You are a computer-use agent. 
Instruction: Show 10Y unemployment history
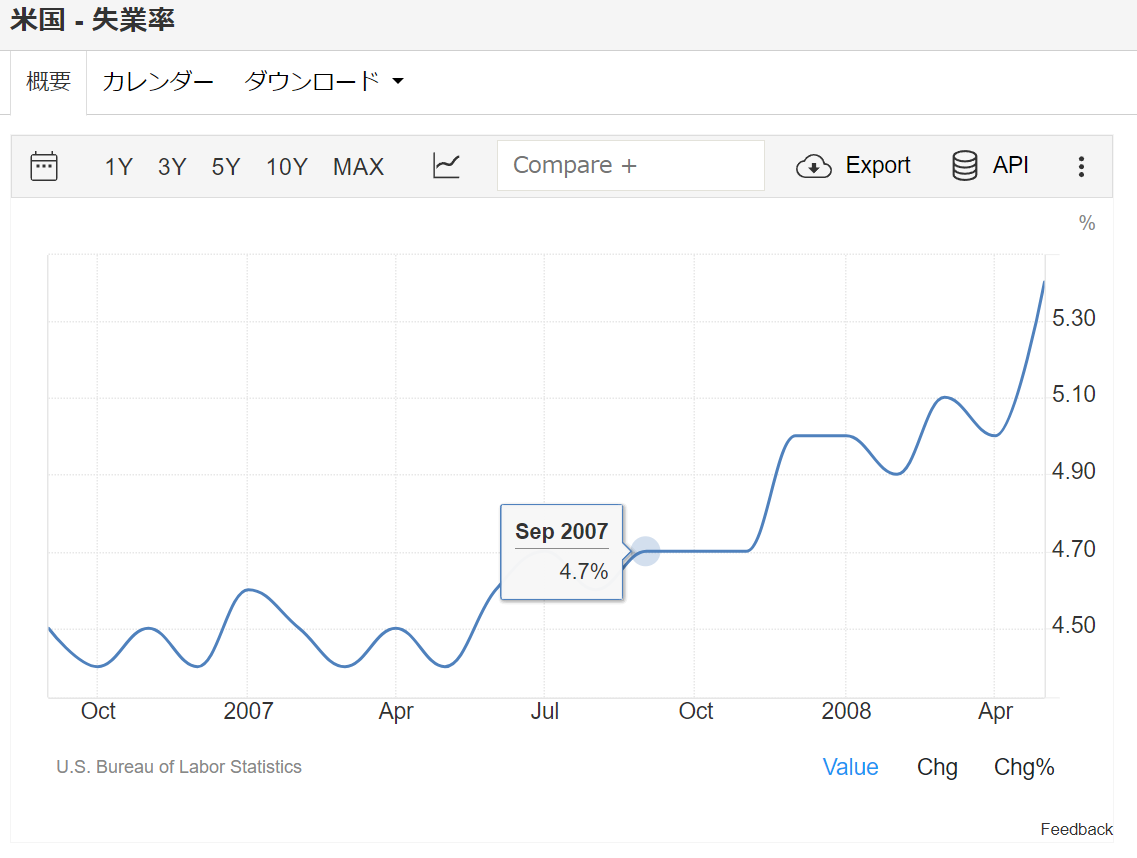[x=287, y=167]
